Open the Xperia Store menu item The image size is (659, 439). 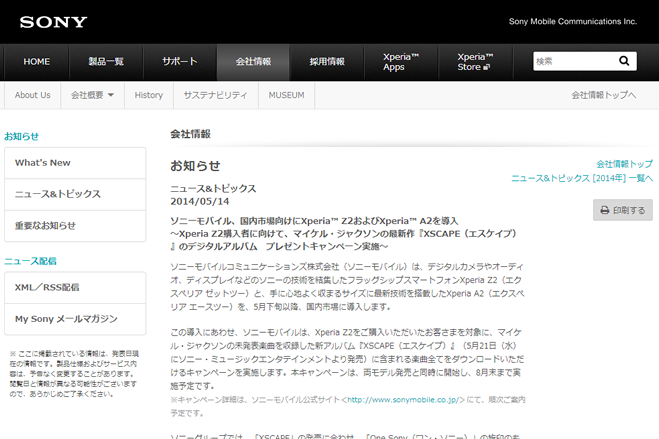[x=475, y=62]
